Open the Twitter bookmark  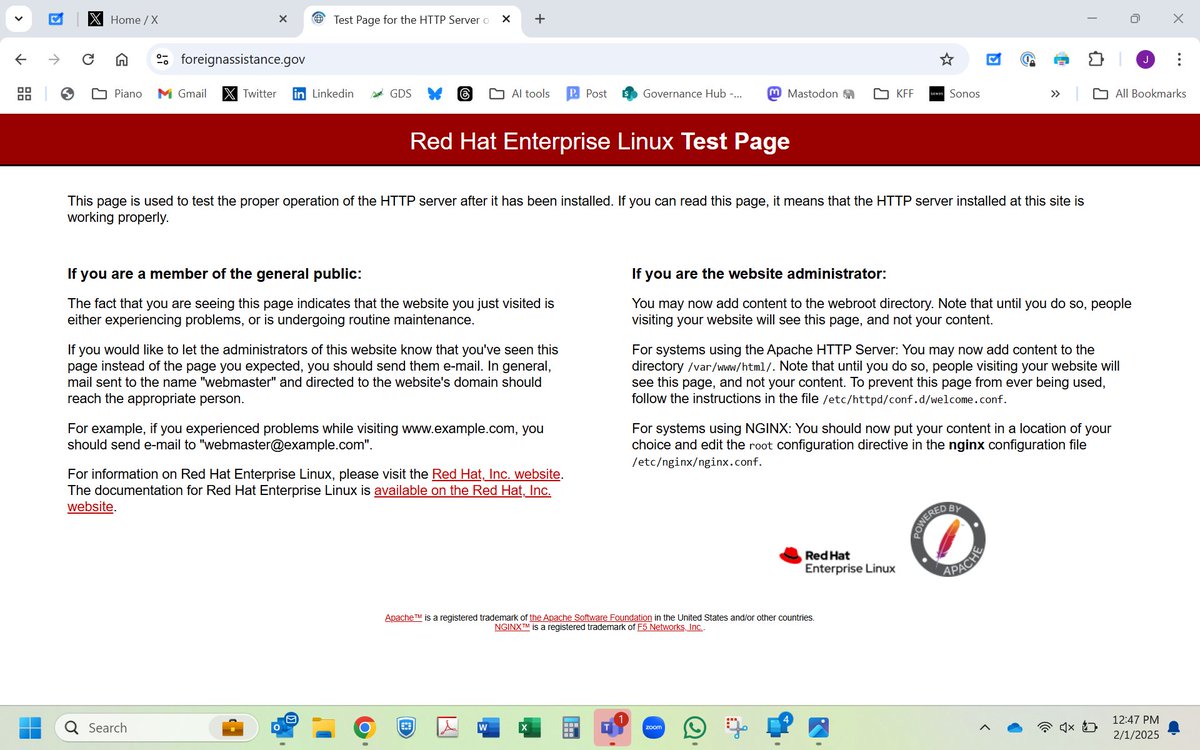coord(249,93)
